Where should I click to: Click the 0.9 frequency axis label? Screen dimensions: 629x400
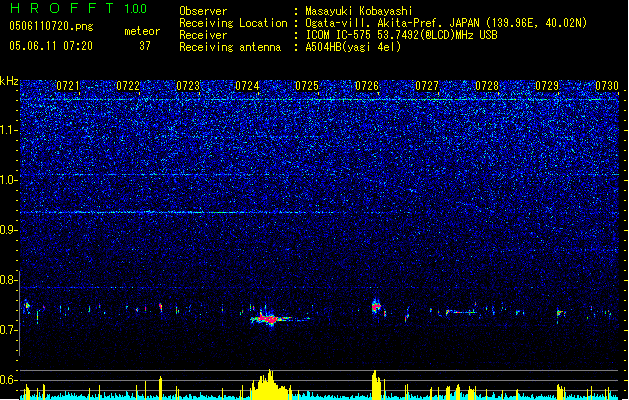(9, 230)
